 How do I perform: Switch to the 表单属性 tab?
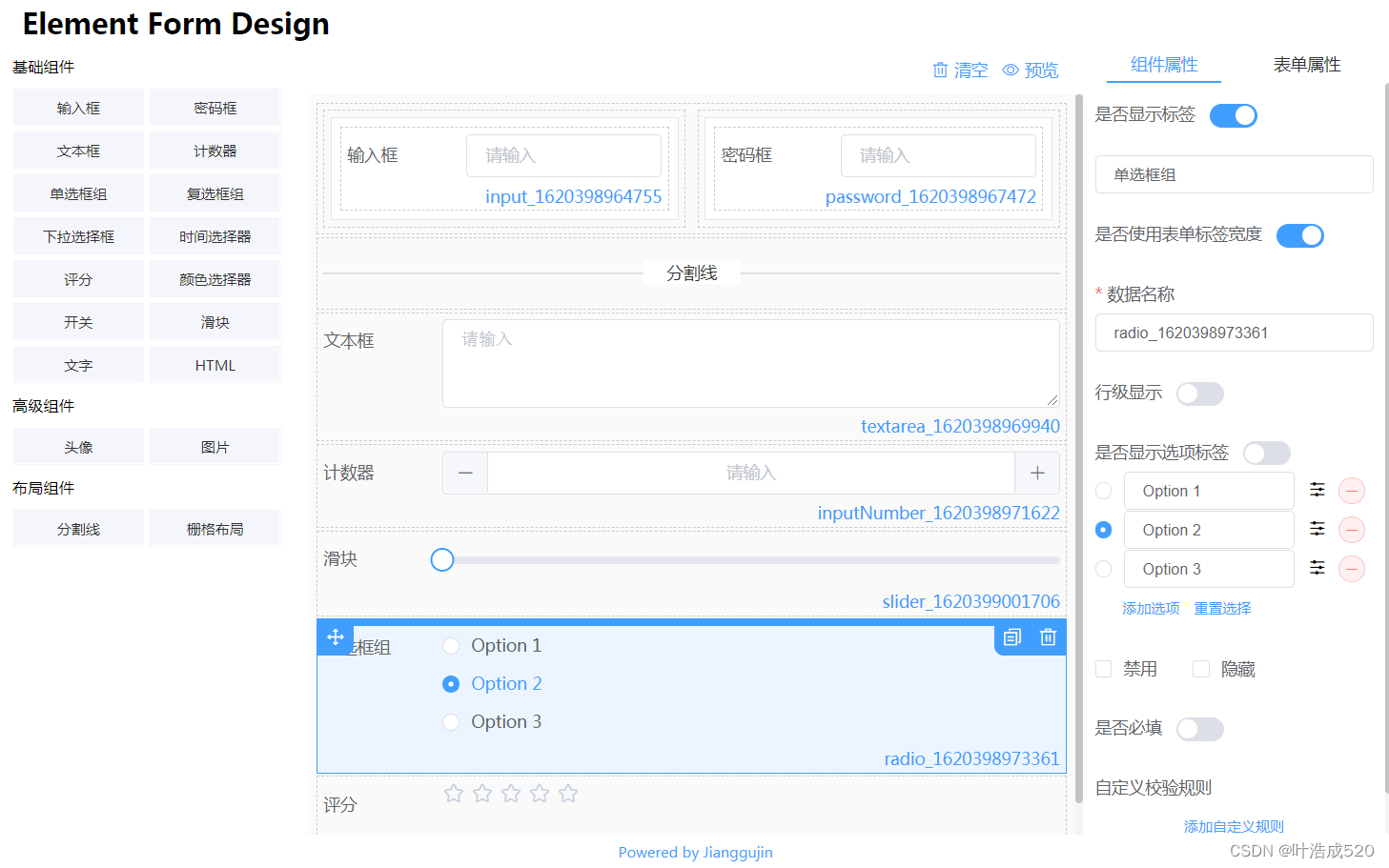[1307, 65]
